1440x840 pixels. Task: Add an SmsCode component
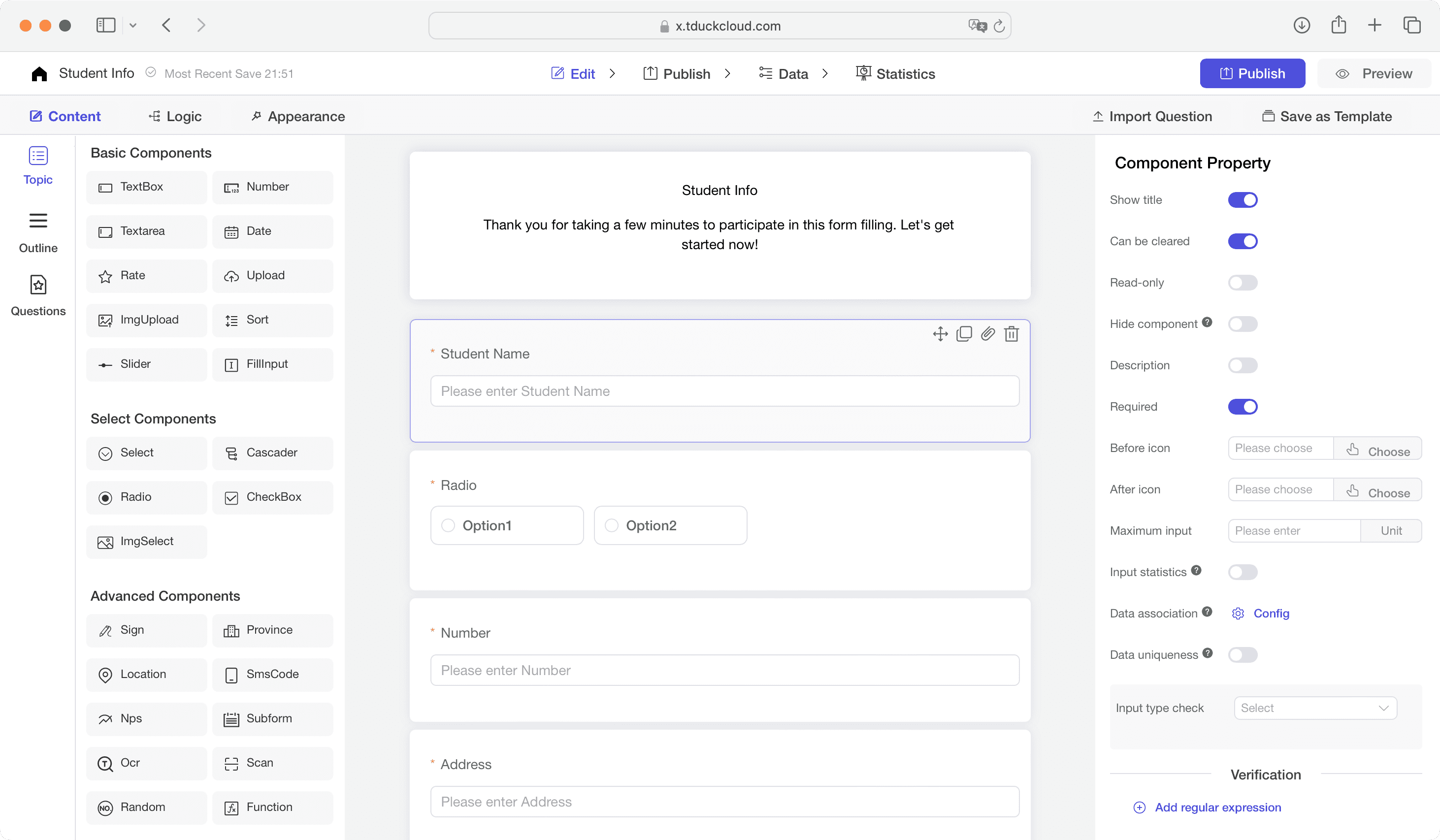tap(272, 675)
